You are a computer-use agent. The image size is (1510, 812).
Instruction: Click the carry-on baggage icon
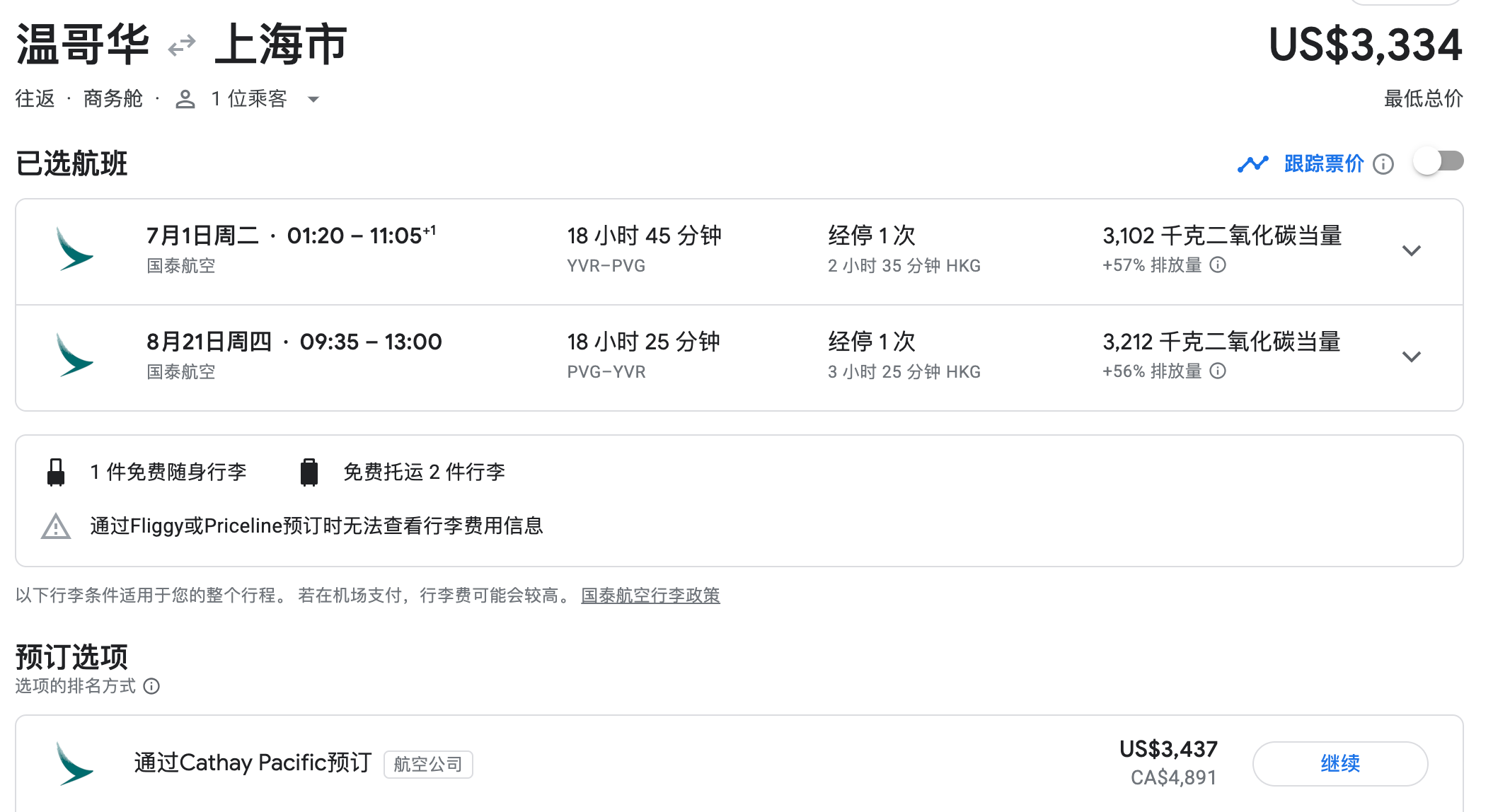(56, 472)
